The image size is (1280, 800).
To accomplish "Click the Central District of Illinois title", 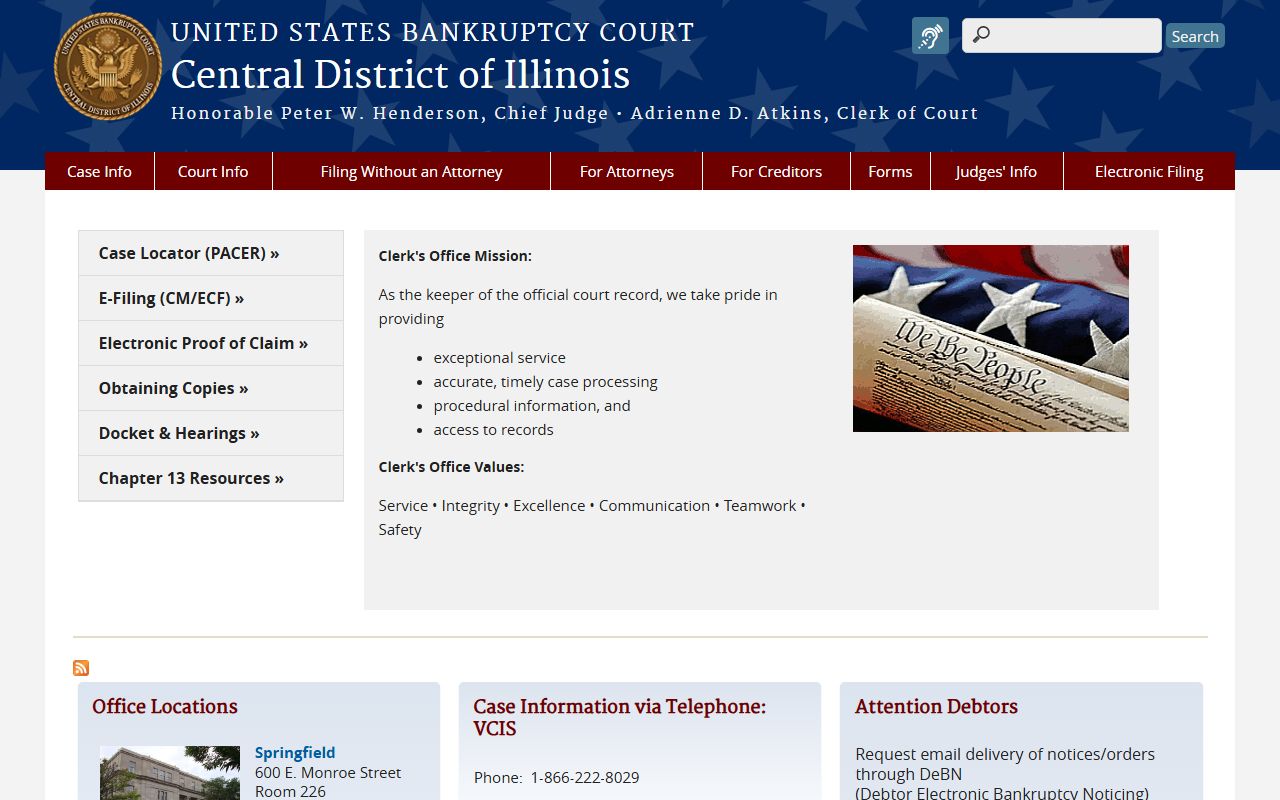I will (x=400, y=75).
